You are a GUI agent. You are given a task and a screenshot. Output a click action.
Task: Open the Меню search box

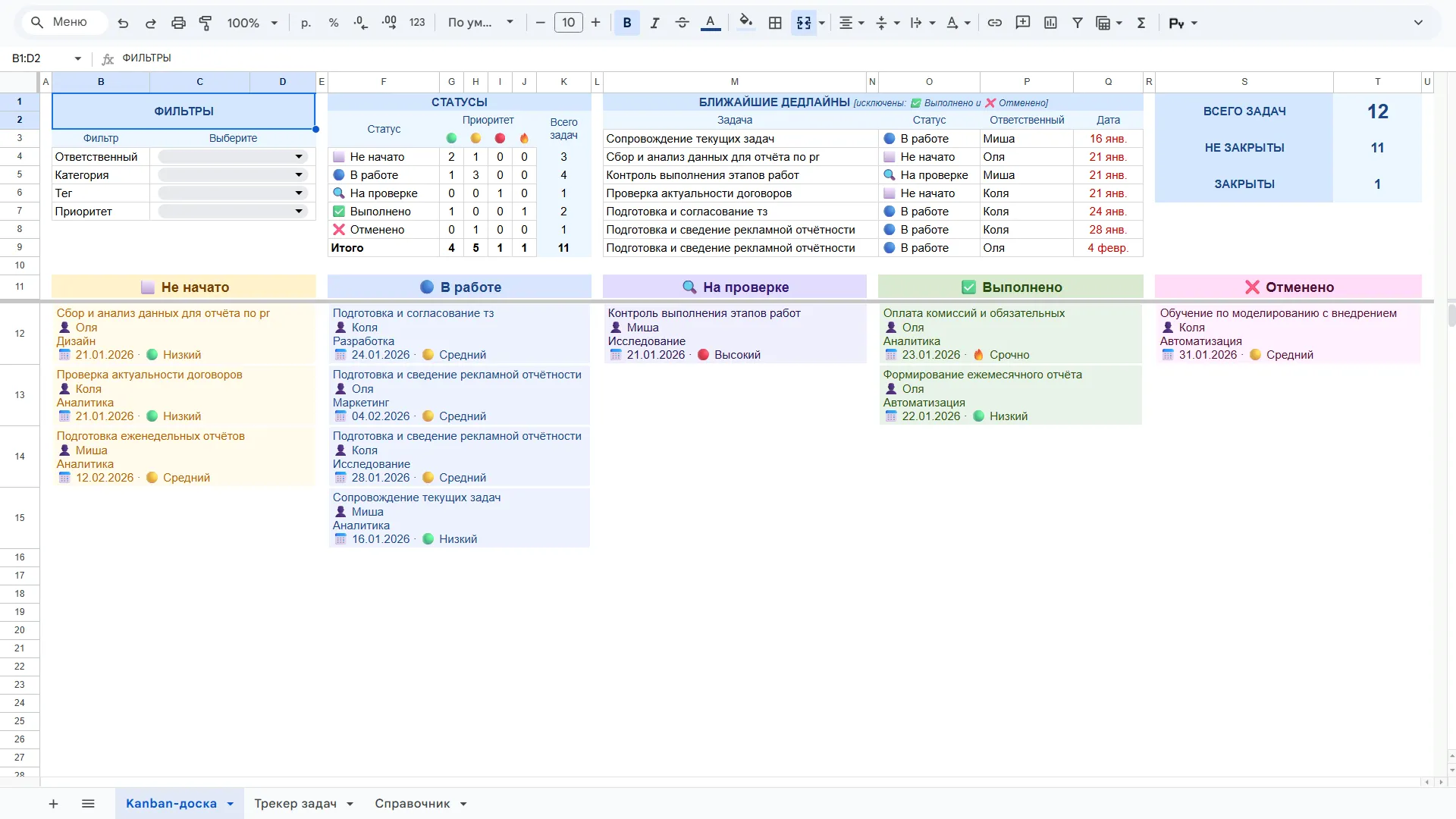click(64, 23)
